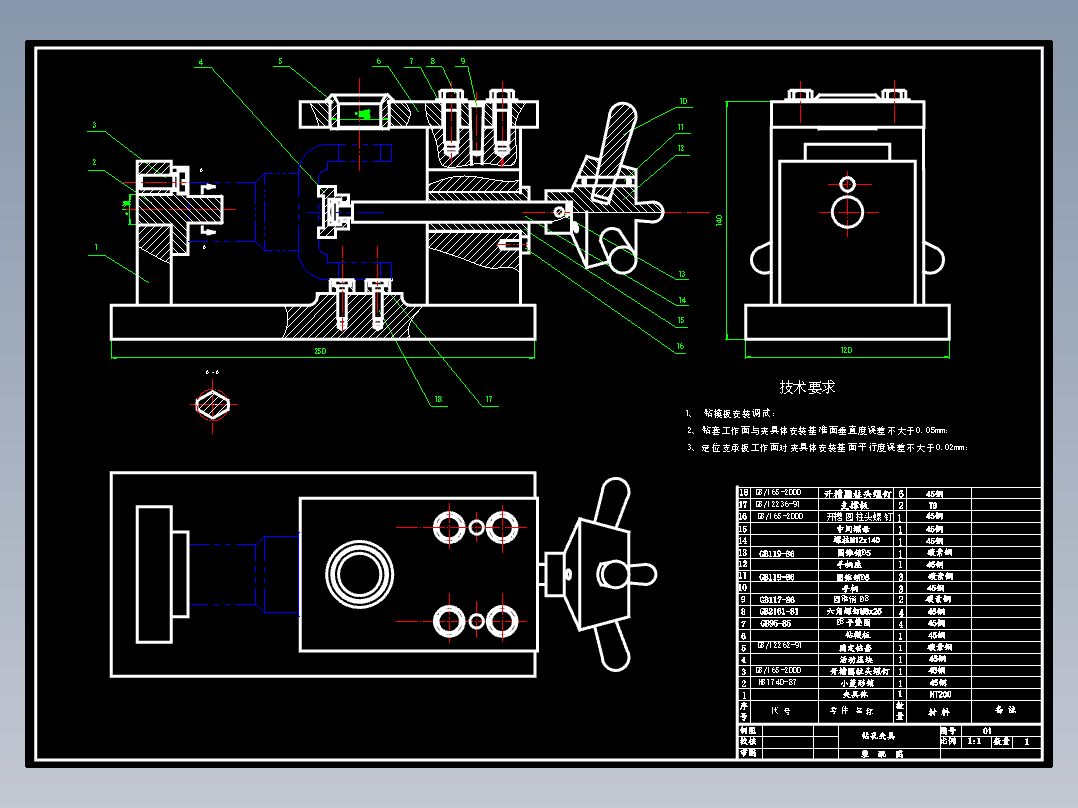Click technical requirement line 3 mentioning 0.02mm
Viewport: 1078px width, 808px height.
(x=827, y=448)
